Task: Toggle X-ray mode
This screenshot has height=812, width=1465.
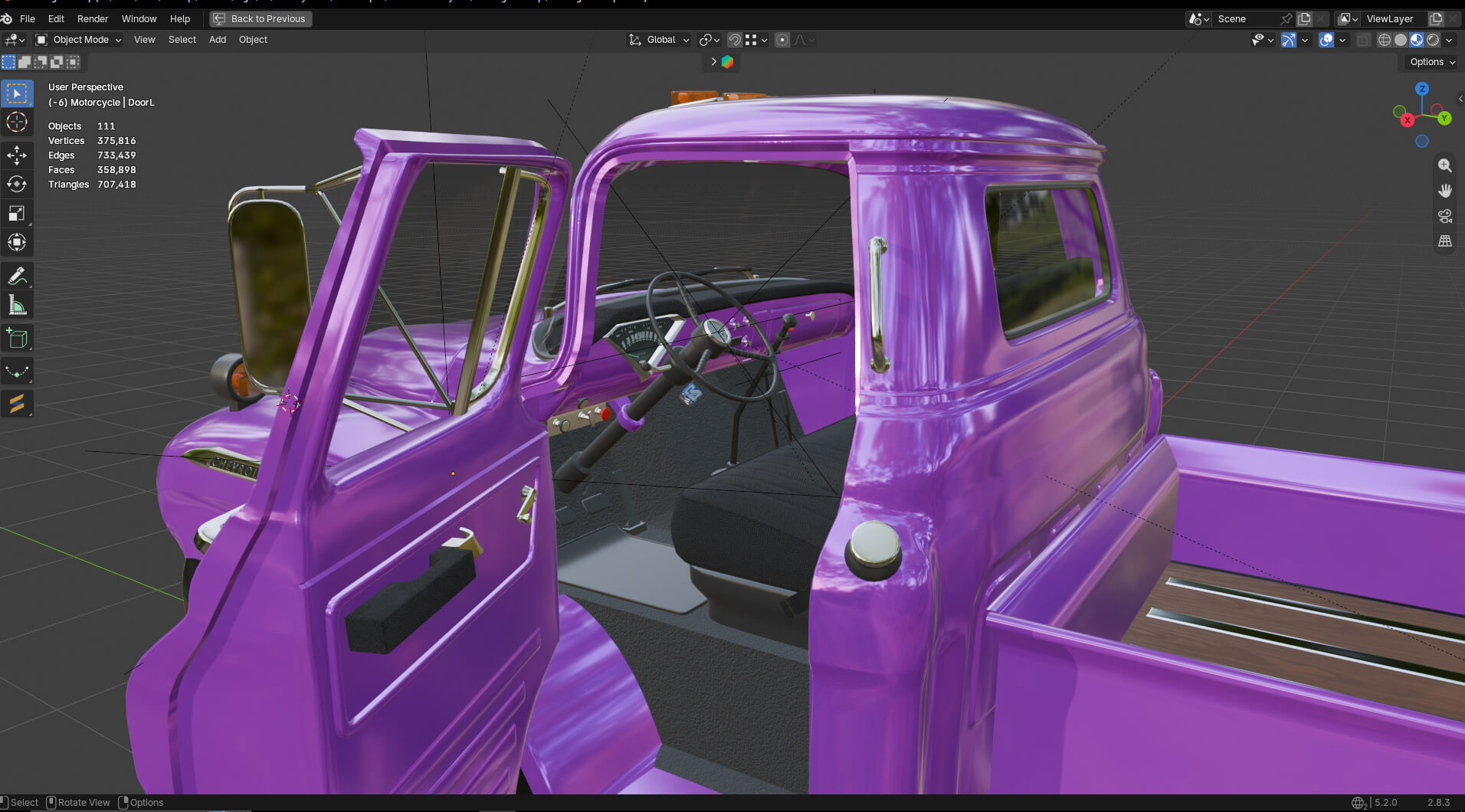Action: [1363, 40]
